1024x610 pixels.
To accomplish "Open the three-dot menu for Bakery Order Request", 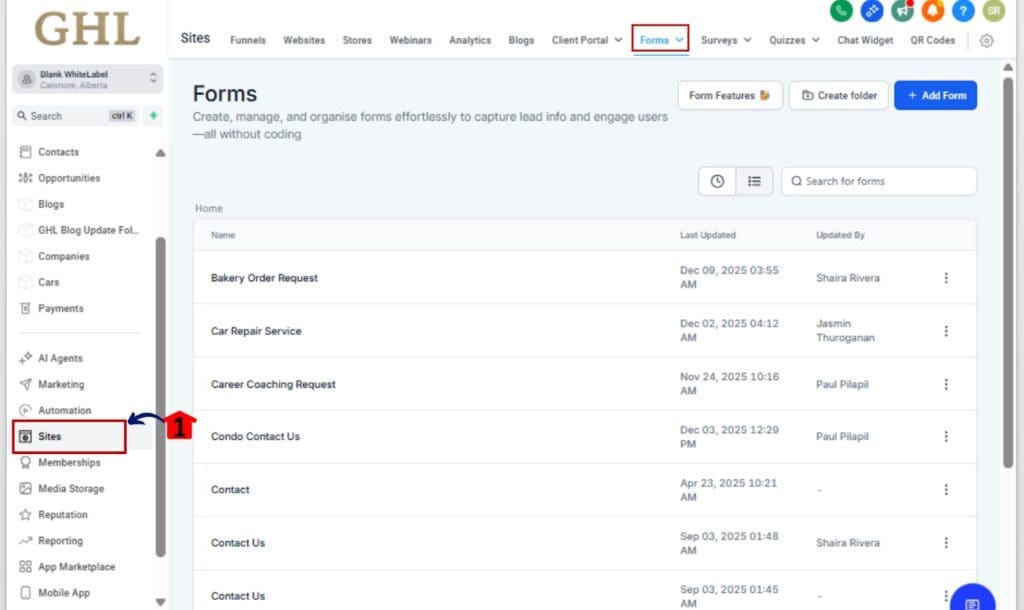I will [x=946, y=277].
